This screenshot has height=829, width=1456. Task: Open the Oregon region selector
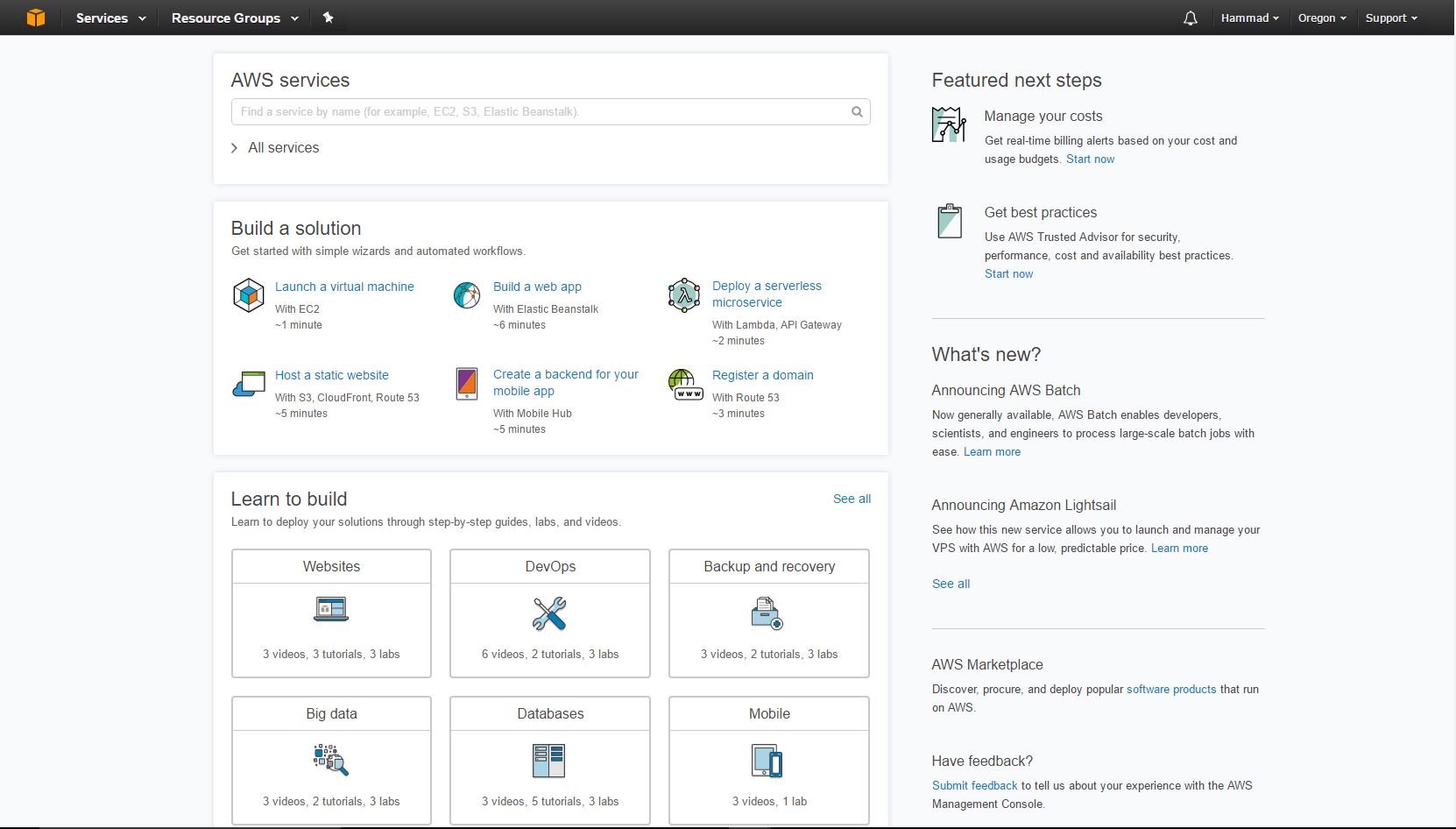[x=1322, y=18]
